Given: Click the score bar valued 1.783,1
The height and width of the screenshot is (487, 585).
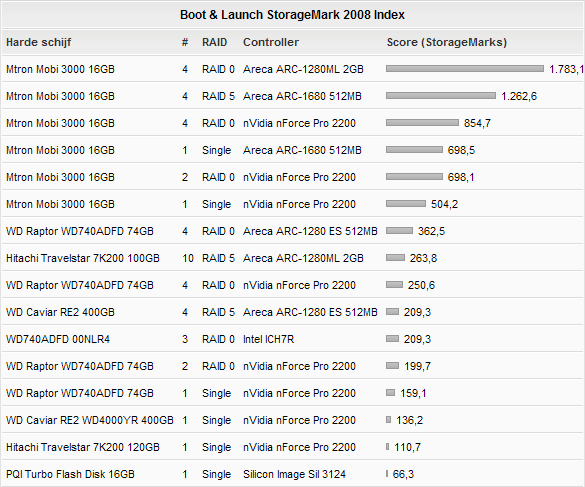Looking at the screenshot, I should tap(465, 69).
